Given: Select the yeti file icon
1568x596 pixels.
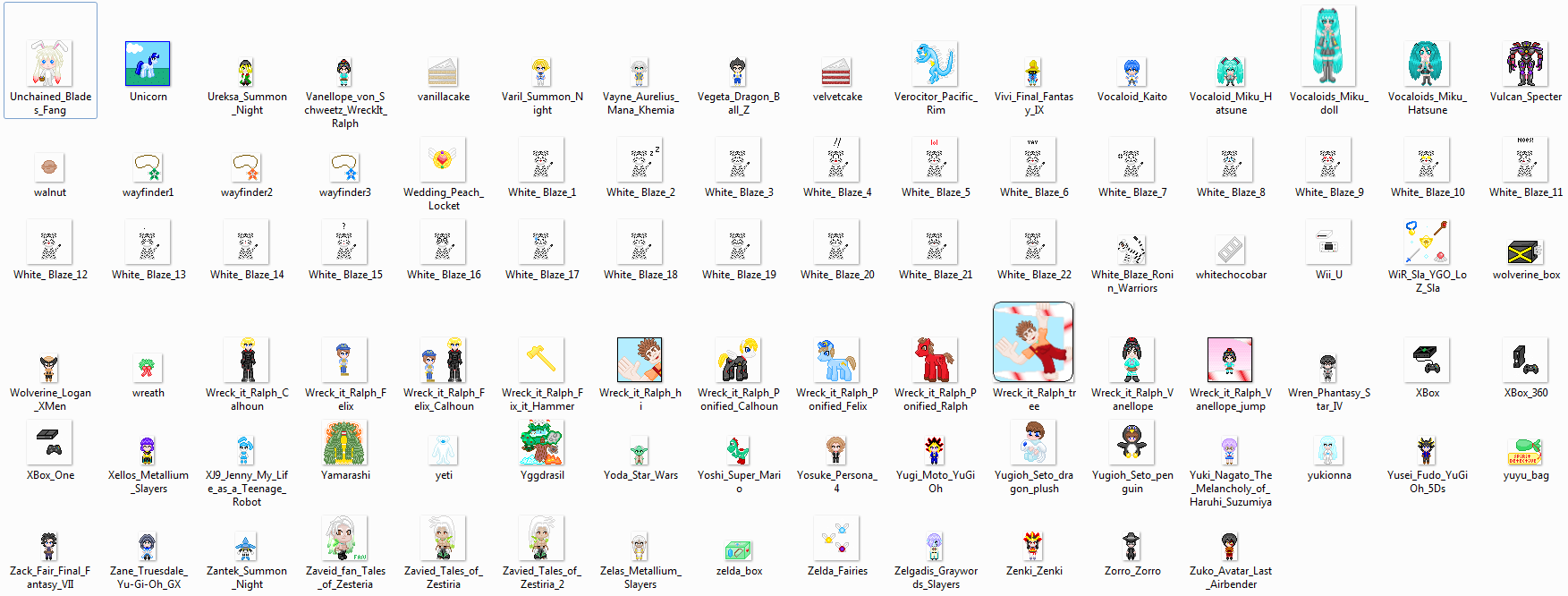Looking at the screenshot, I should [443, 450].
